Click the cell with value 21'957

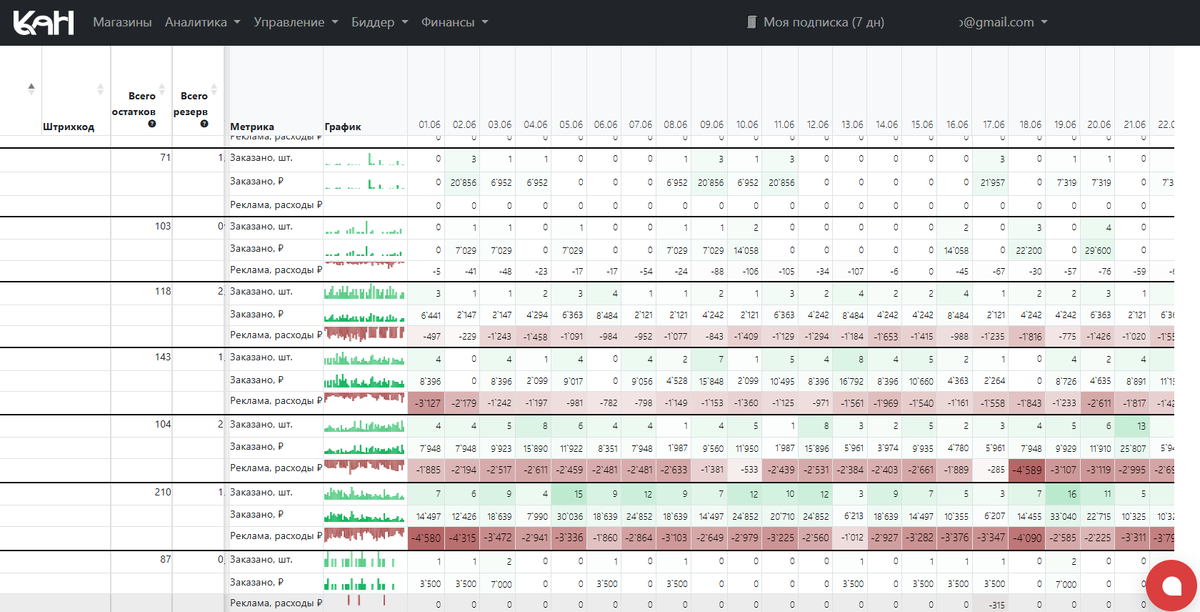point(992,182)
